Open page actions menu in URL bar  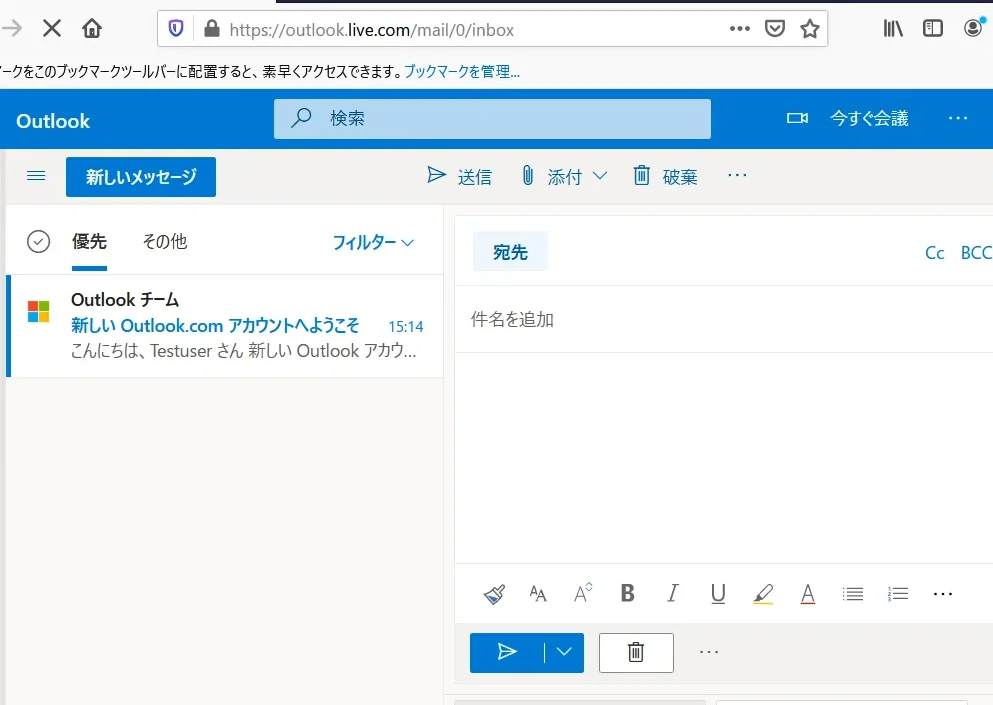point(739,29)
